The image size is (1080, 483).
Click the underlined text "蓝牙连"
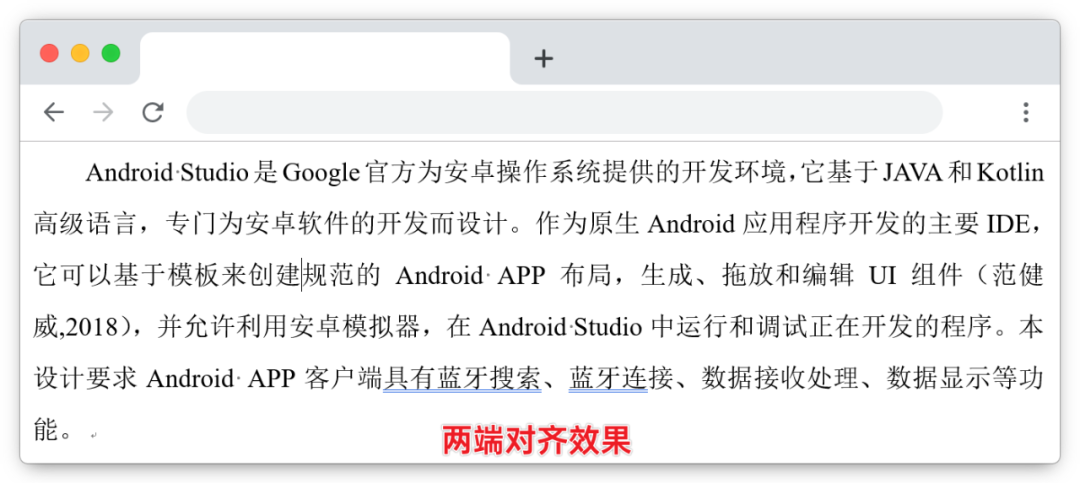(608, 378)
